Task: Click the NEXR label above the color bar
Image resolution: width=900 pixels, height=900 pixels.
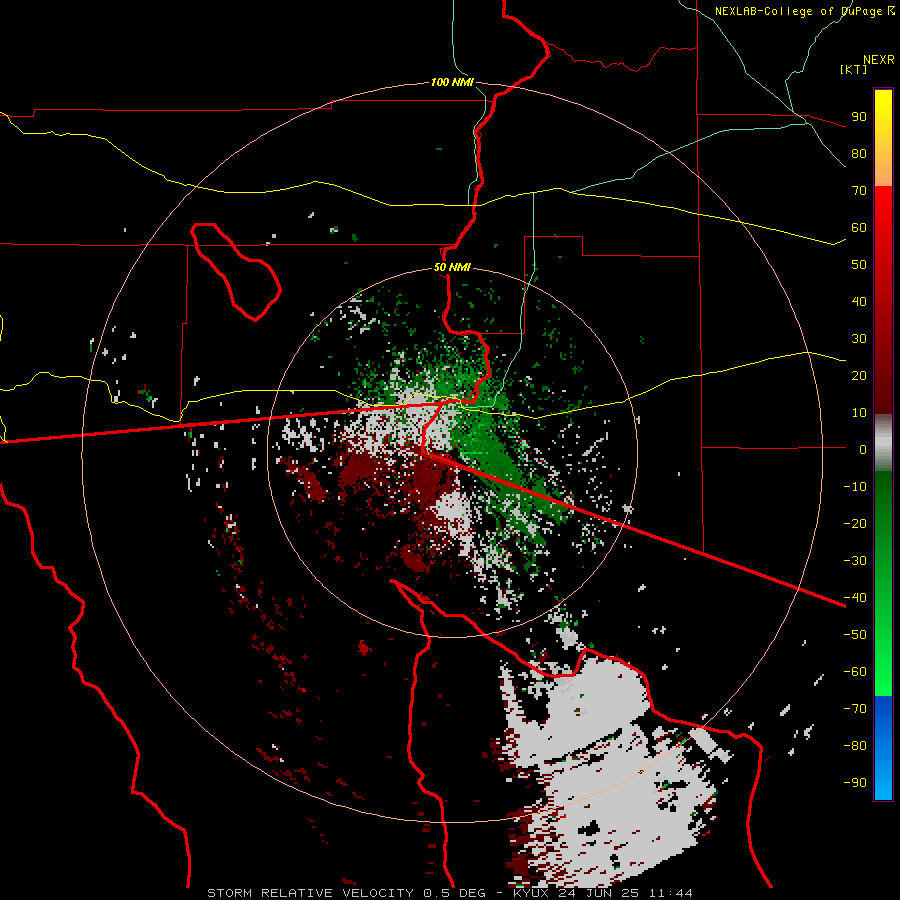Action: point(879,60)
